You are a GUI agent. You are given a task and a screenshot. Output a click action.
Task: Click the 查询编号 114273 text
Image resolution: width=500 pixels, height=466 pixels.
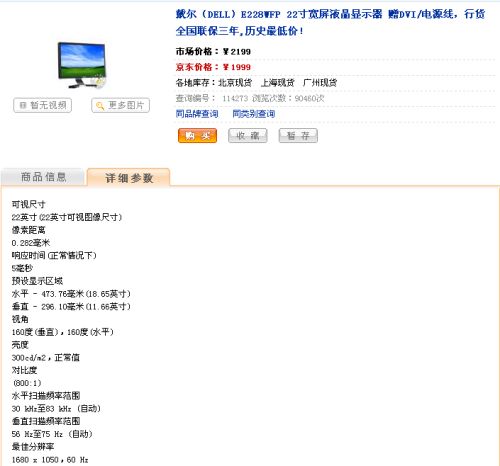[212, 98]
